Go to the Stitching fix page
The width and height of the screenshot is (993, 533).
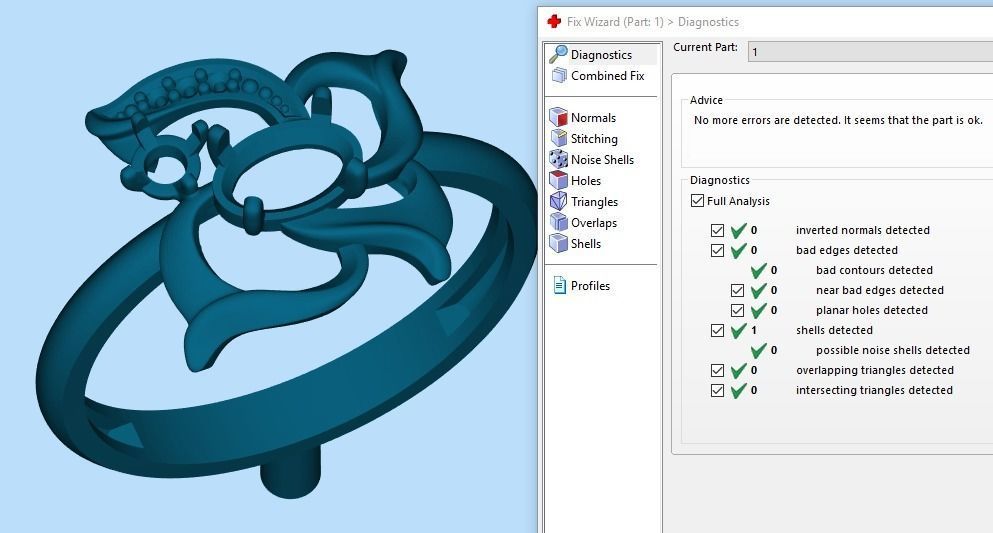tap(593, 139)
